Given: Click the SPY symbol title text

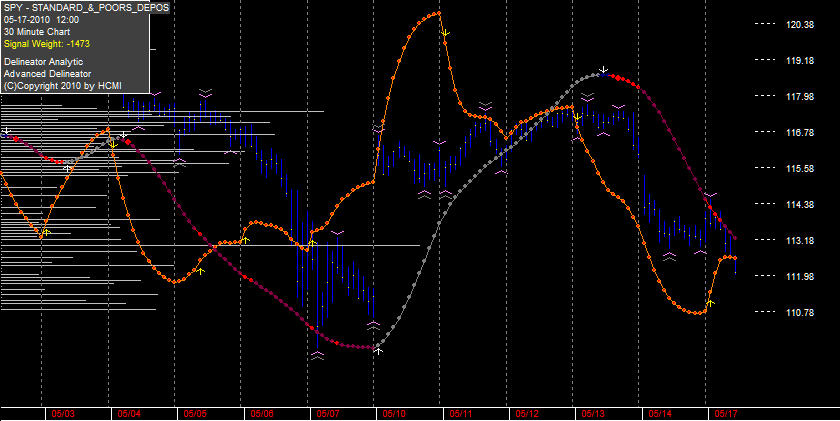Looking at the screenshot, I should click(87, 7).
